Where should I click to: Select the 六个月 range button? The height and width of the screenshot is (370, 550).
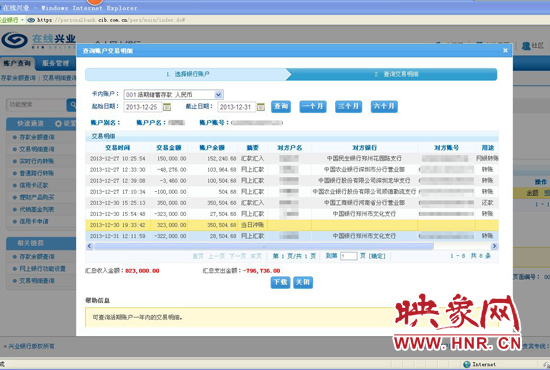click(384, 106)
